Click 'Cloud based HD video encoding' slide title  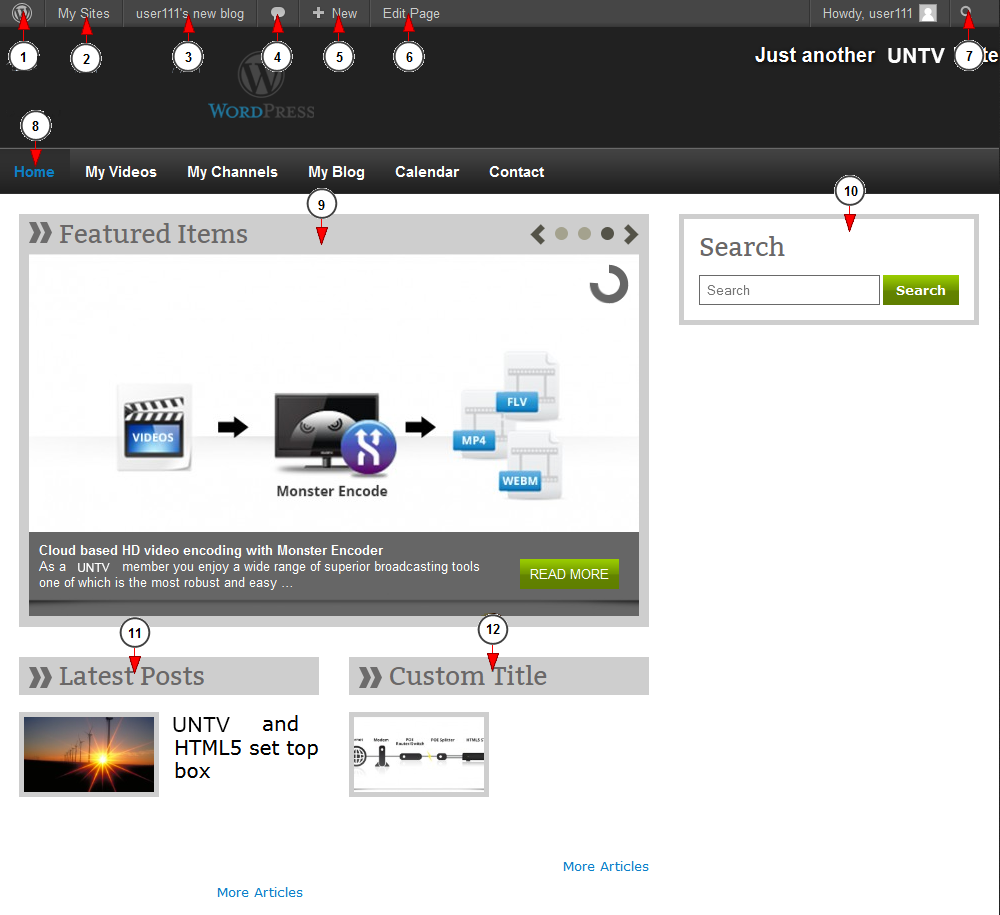click(211, 550)
